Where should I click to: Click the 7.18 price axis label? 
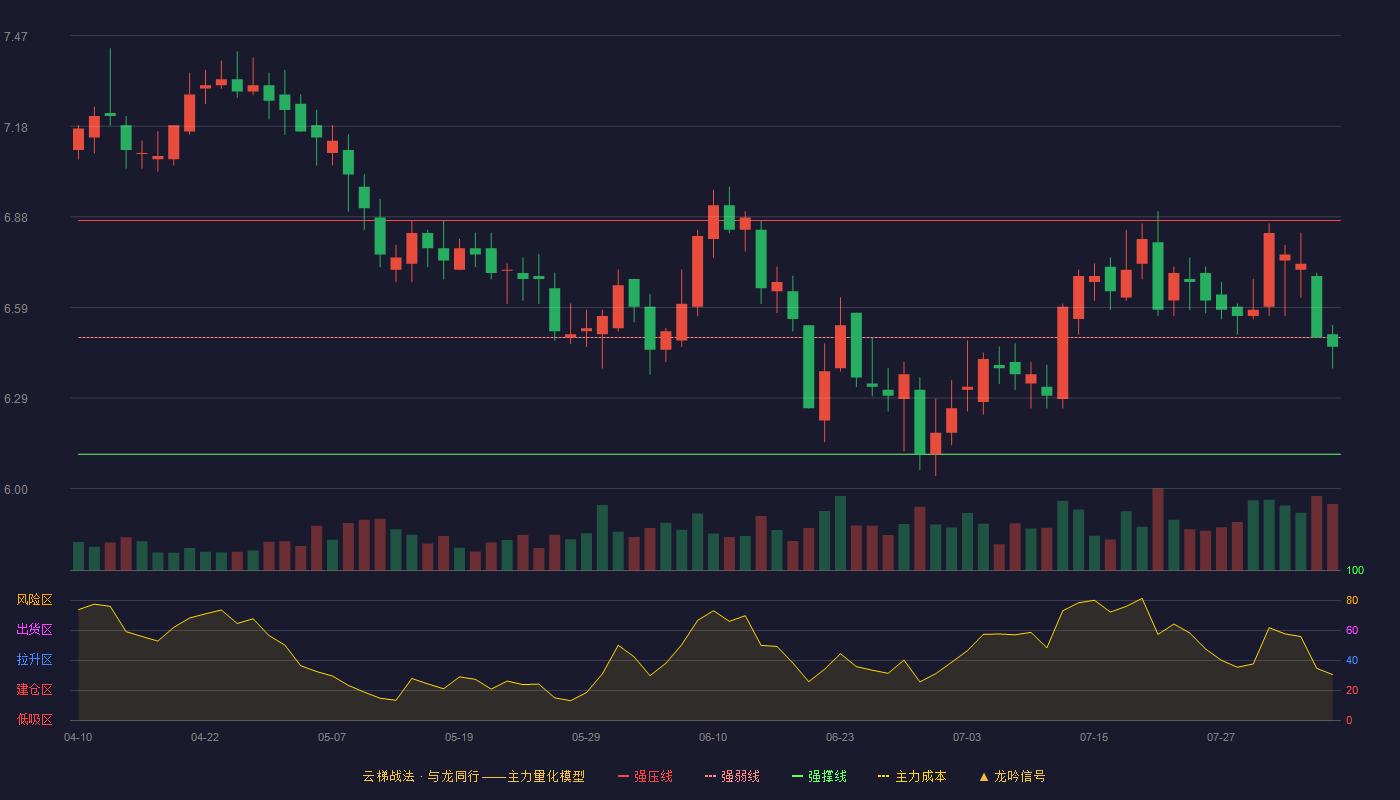pyautogui.click(x=16, y=128)
